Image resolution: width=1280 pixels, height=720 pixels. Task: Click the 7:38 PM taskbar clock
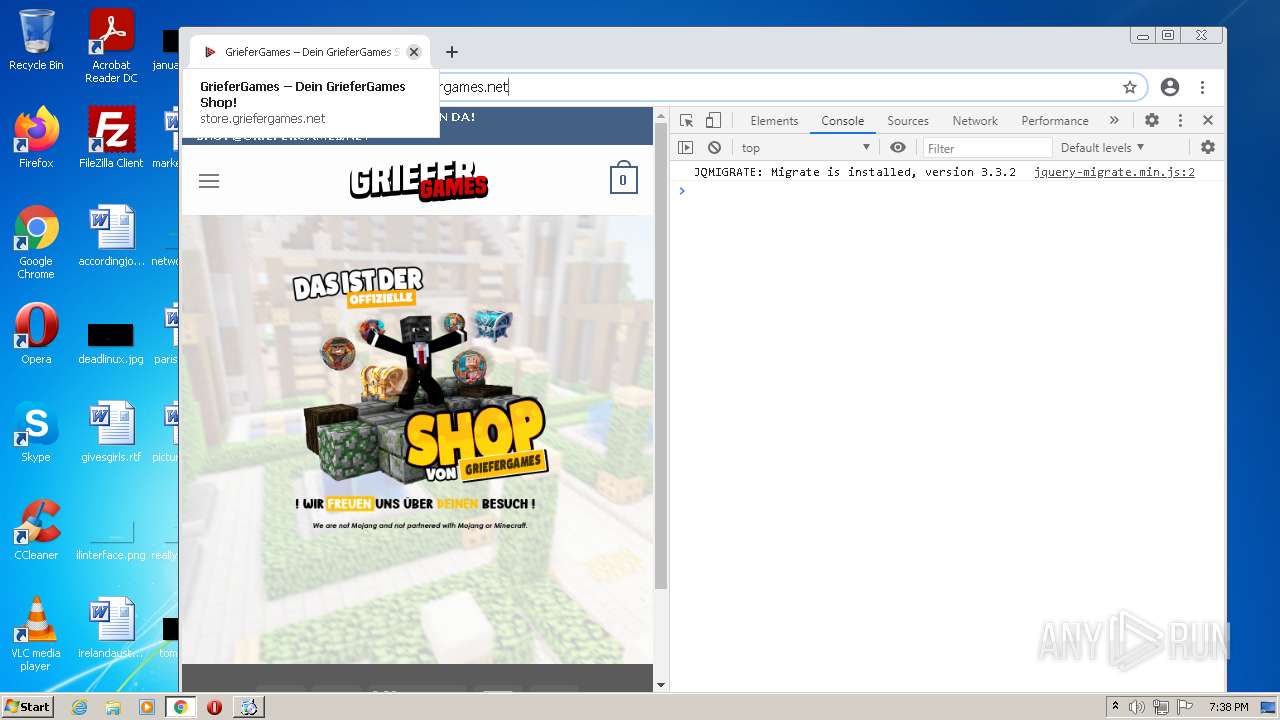coord(1228,707)
